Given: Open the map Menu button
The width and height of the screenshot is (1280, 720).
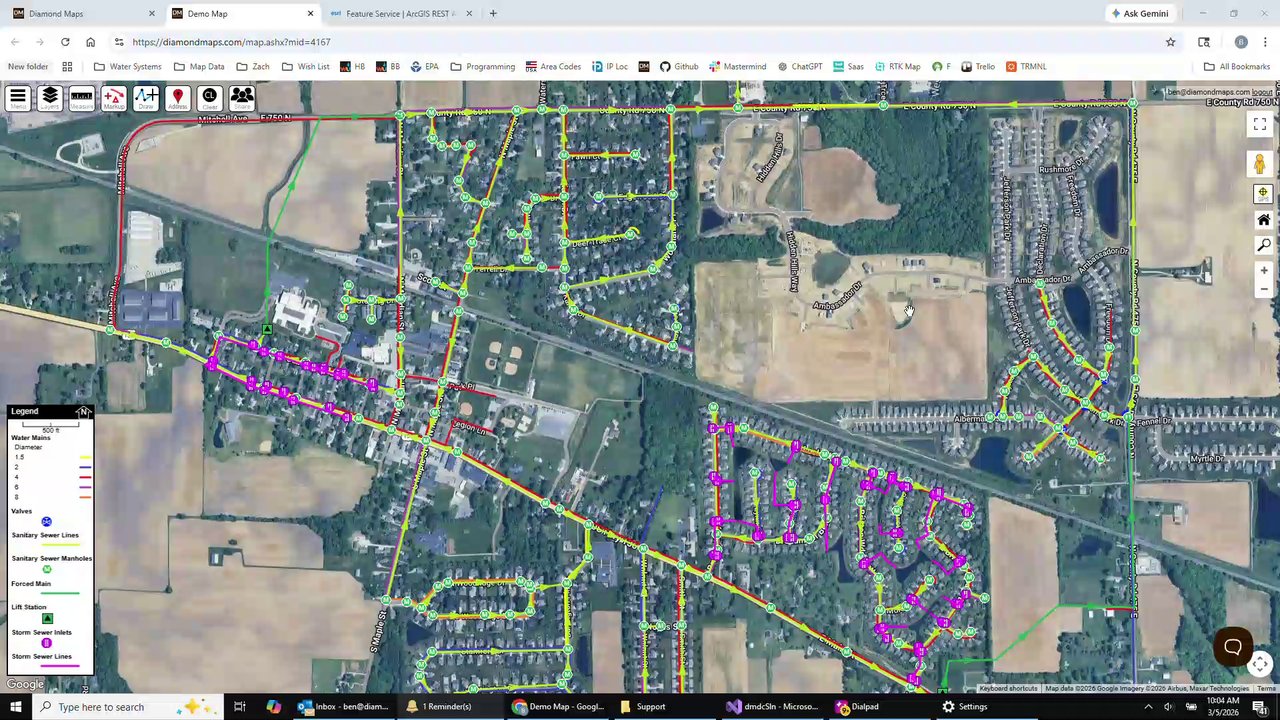Looking at the screenshot, I should (x=17, y=98).
